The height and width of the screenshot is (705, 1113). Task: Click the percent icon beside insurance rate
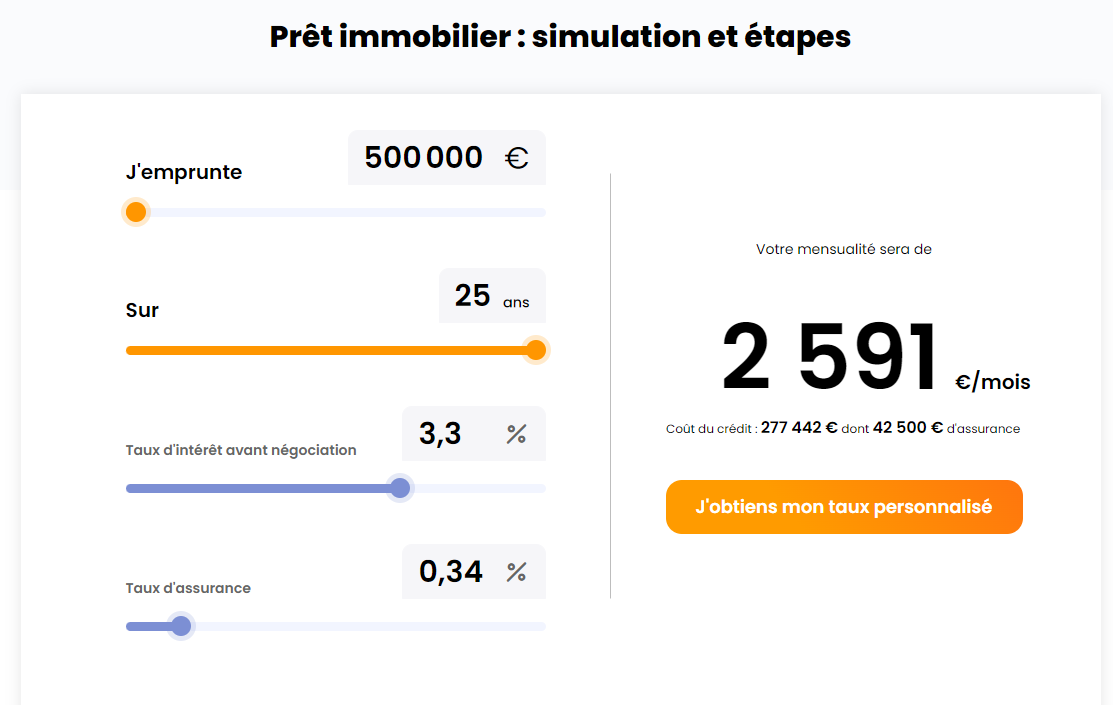pyautogui.click(x=516, y=572)
